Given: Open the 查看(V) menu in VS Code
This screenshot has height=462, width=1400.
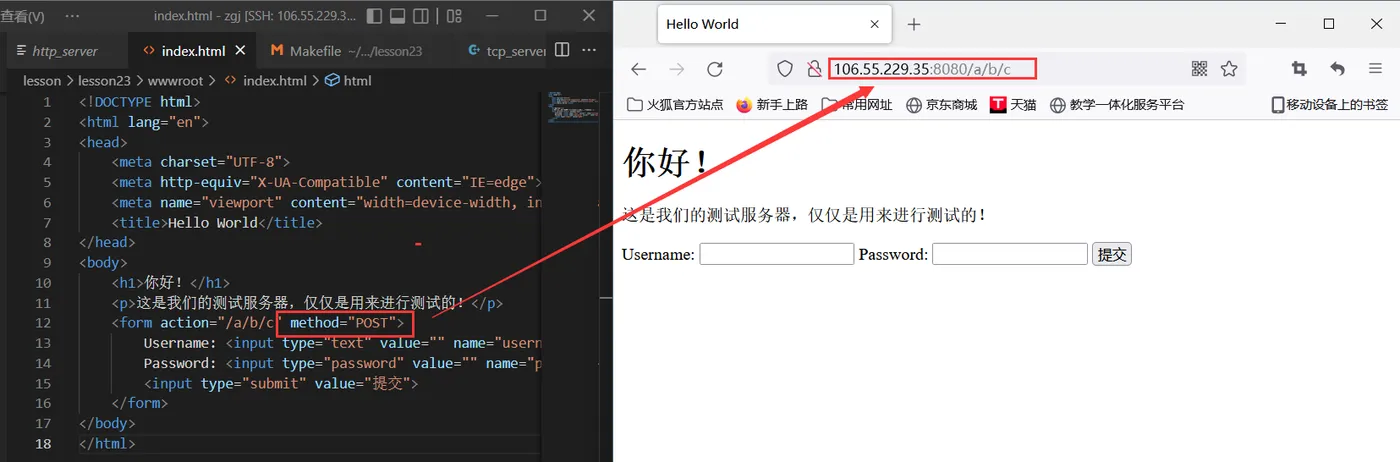Looking at the screenshot, I should click(23, 16).
